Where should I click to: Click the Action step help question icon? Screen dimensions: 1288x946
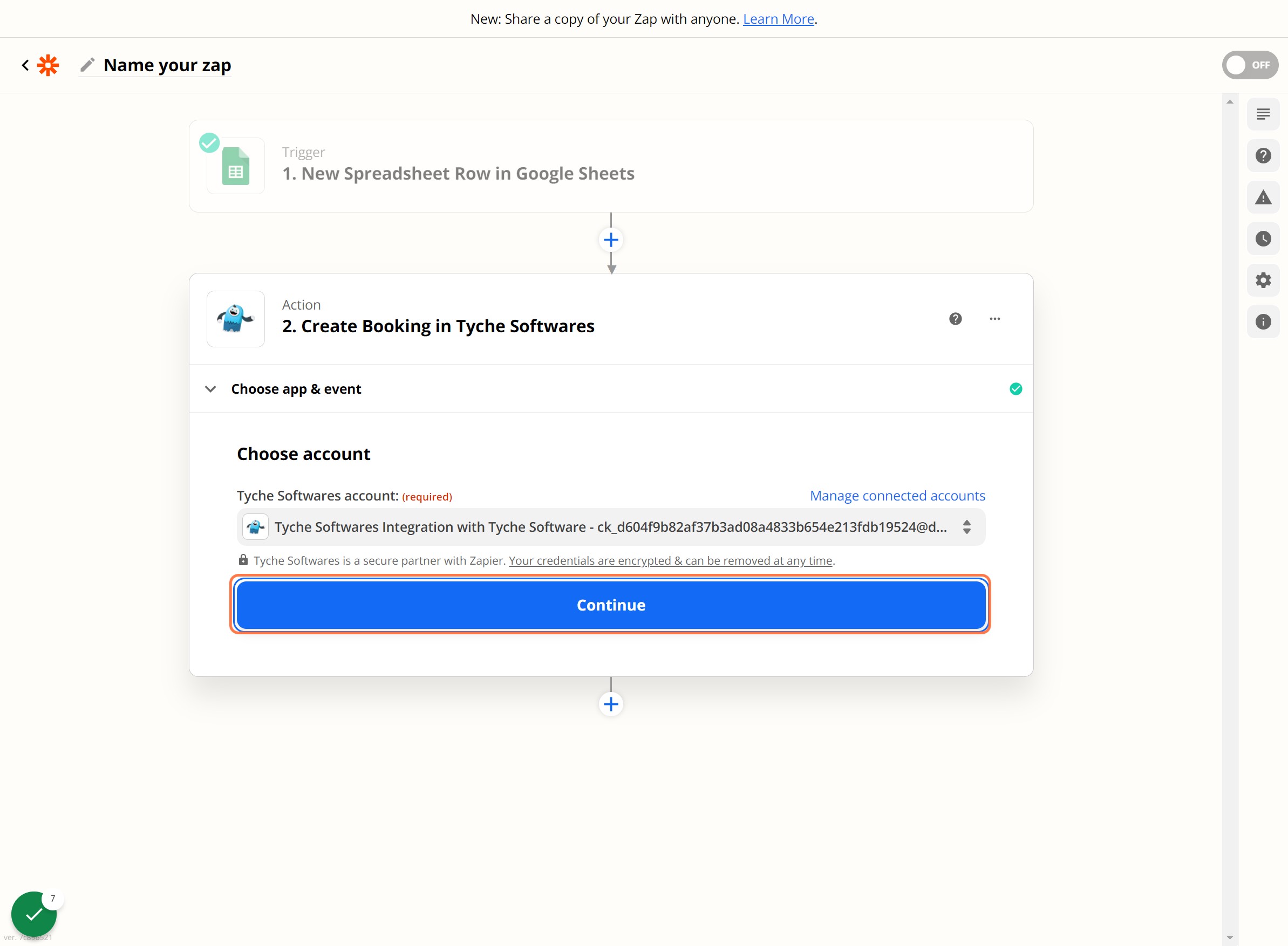point(955,319)
